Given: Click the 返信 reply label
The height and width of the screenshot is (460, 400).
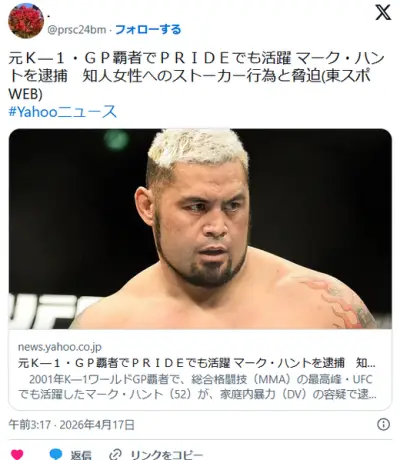Looking at the screenshot, I should point(81,455).
